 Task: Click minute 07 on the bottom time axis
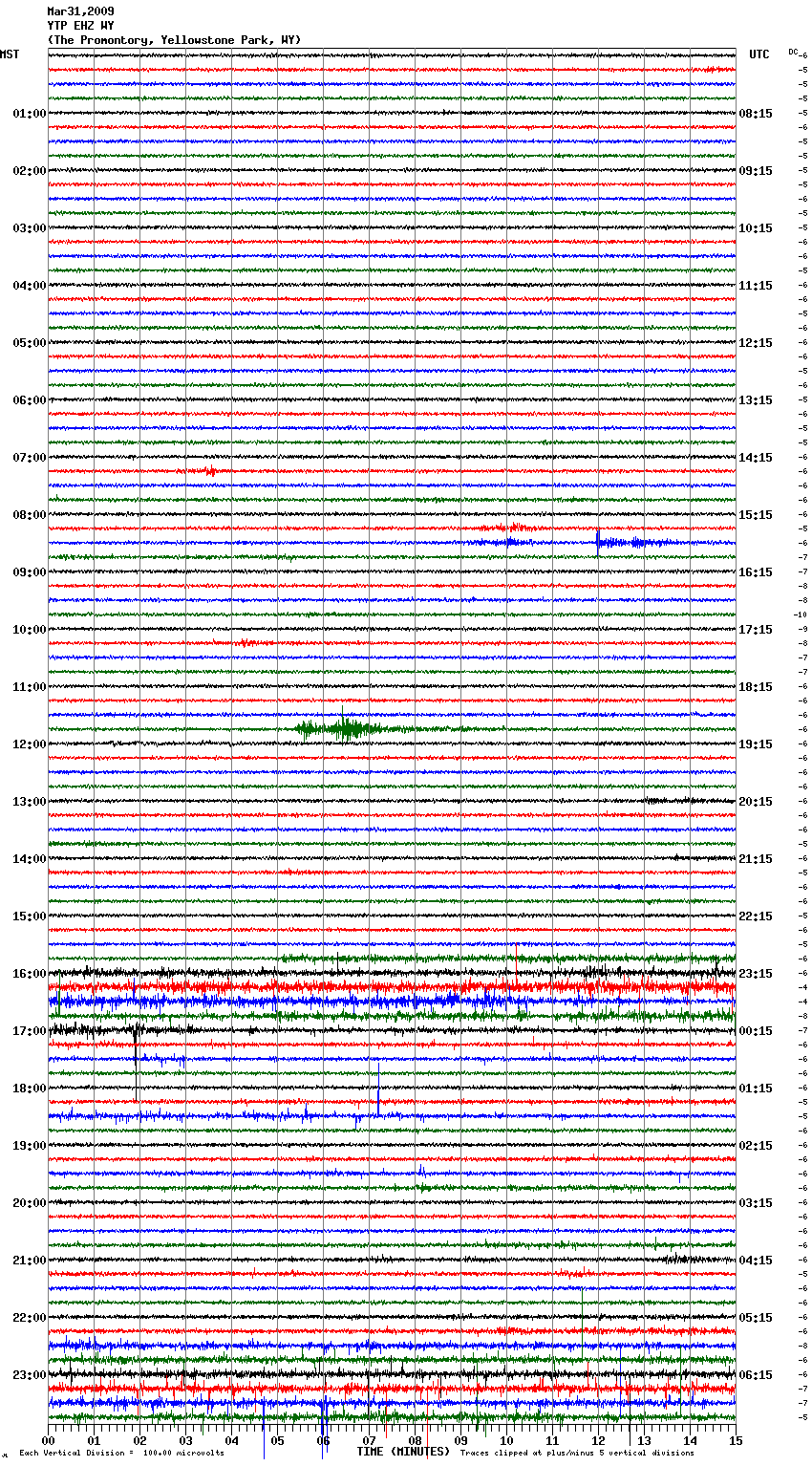point(369,1440)
